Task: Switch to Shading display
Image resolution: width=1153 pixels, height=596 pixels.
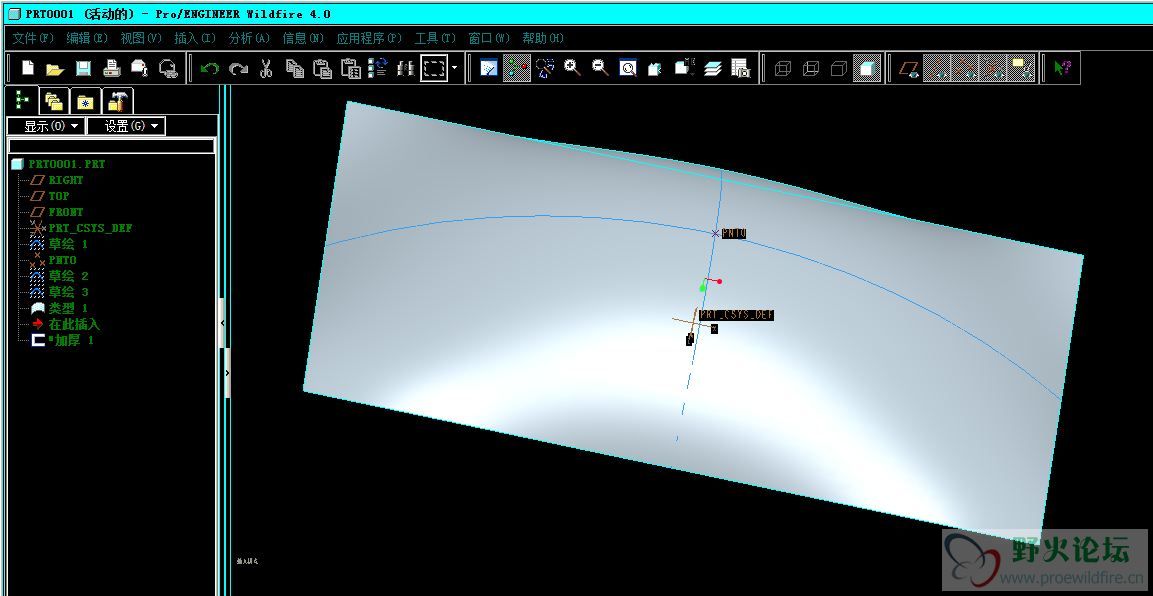Action: (868, 68)
